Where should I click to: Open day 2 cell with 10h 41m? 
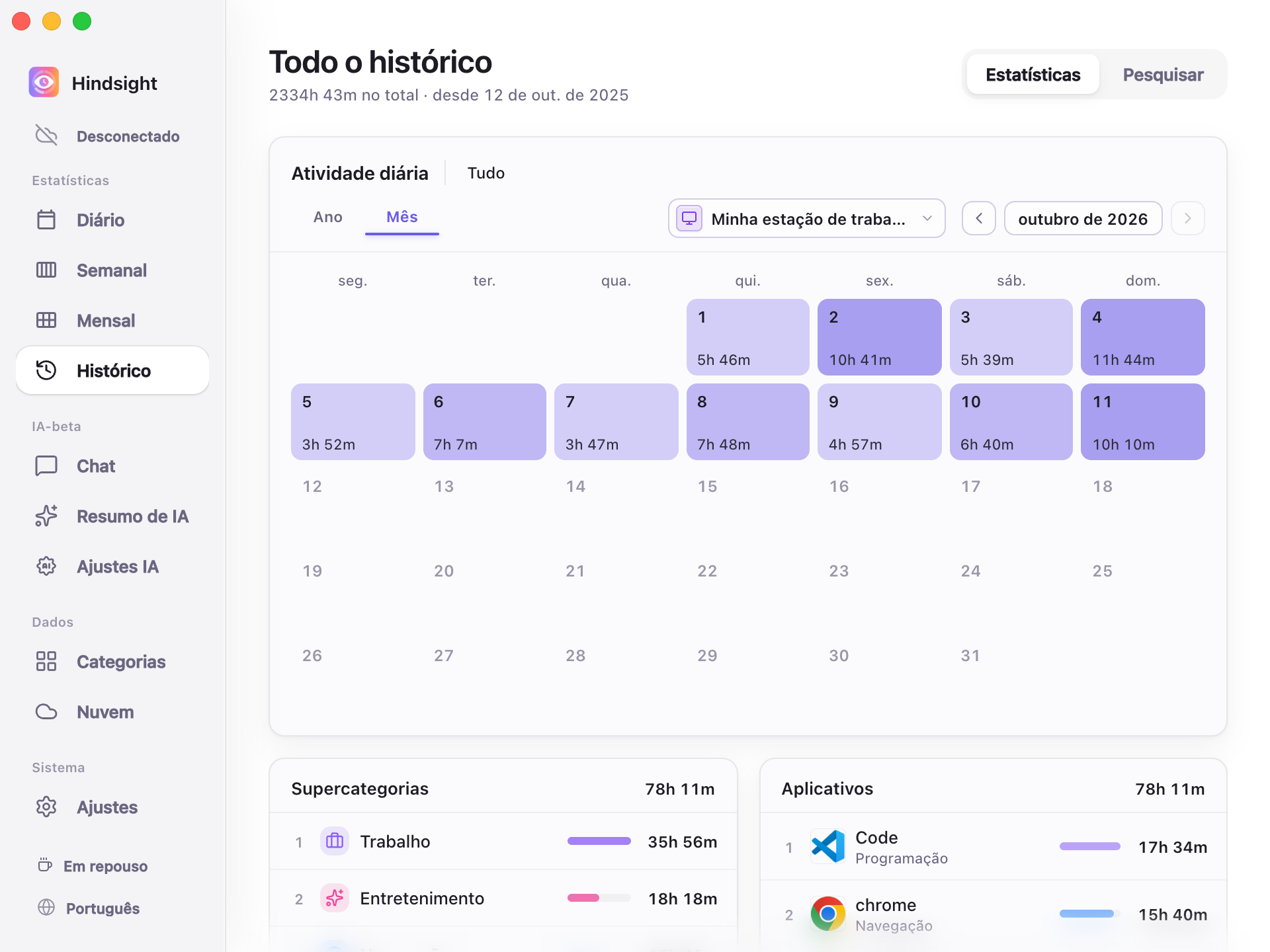880,337
